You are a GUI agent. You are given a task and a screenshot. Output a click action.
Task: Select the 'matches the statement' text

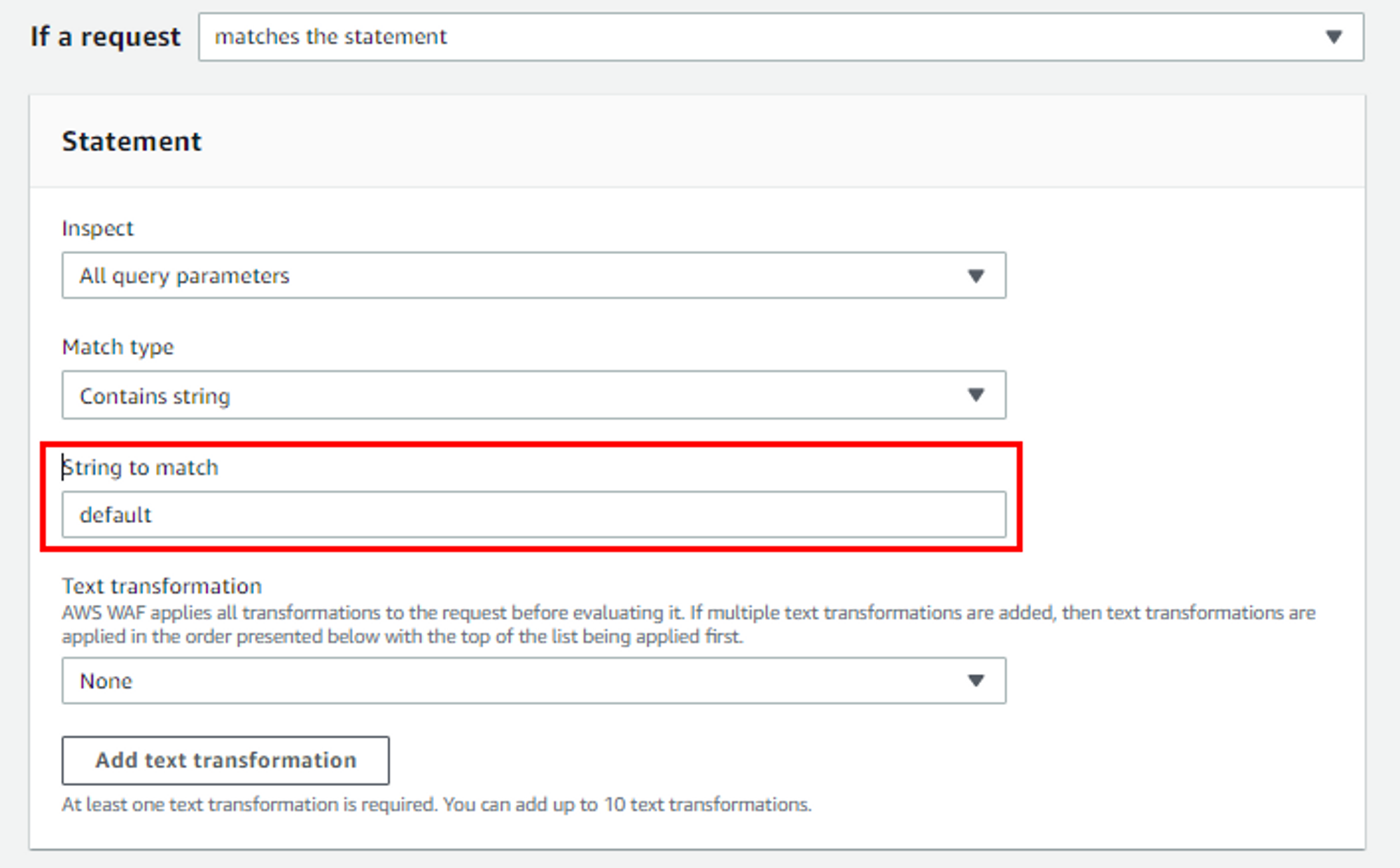[x=330, y=36]
